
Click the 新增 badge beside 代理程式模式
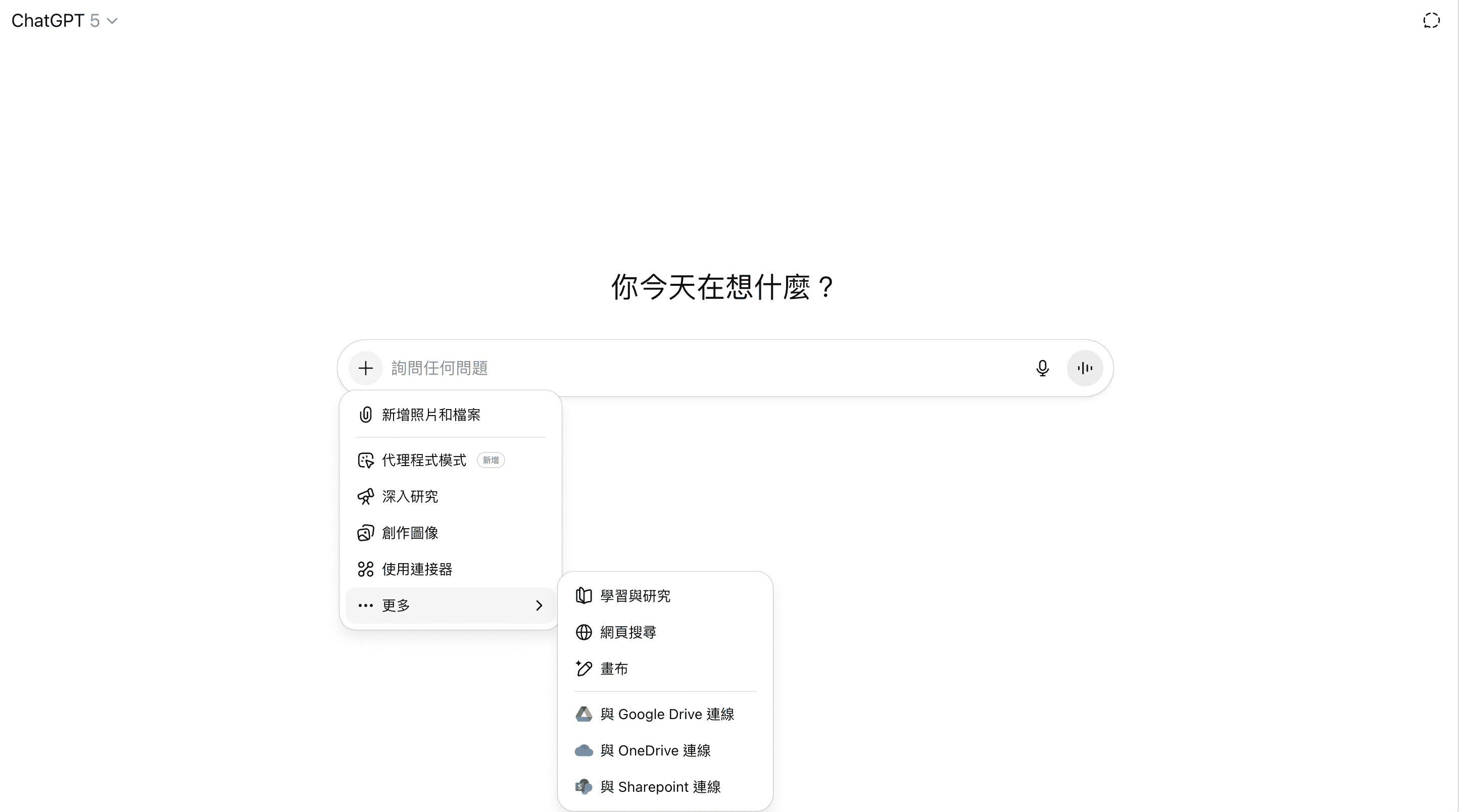[x=491, y=461]
